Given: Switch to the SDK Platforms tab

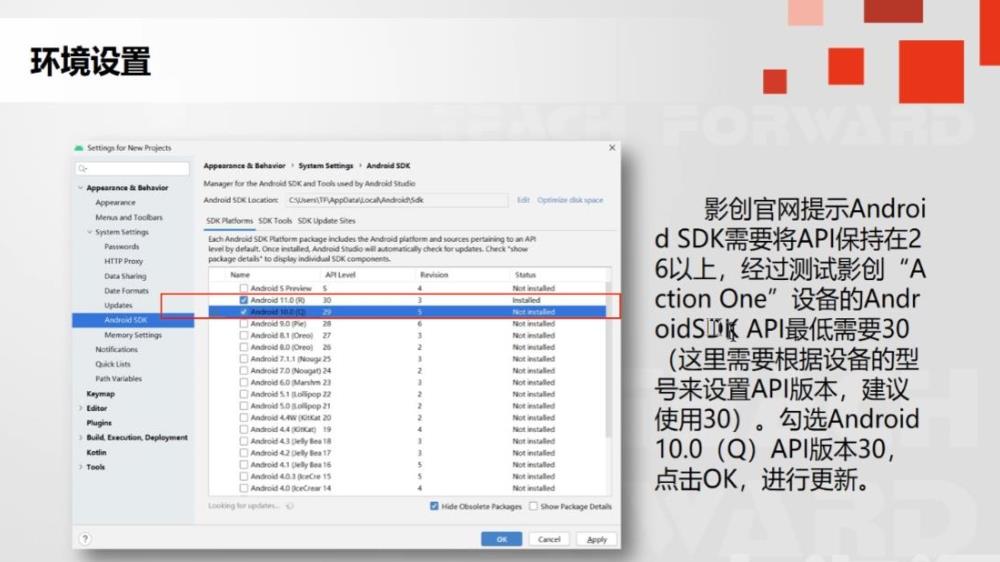Looking at the screenshot, I should coord(230,221).
